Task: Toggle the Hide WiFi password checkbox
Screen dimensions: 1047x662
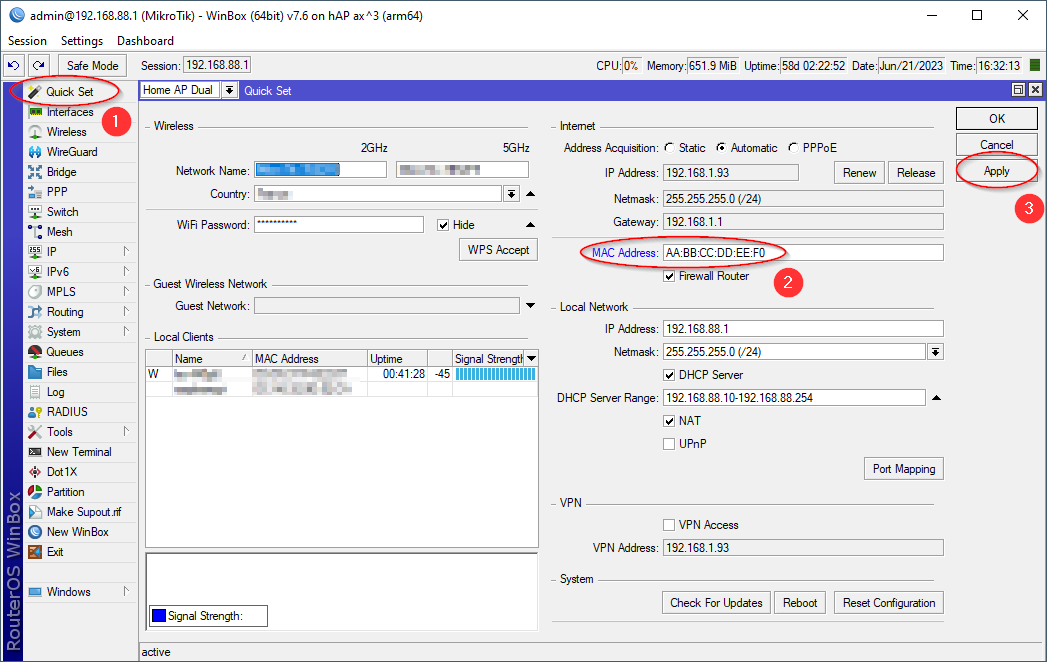Action: click(443, 225)
